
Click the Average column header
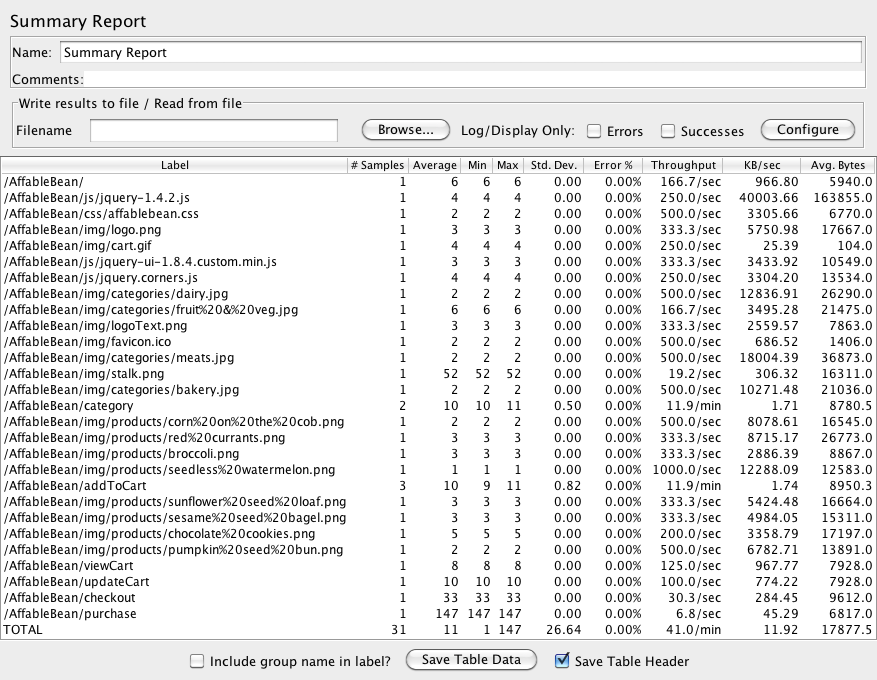pyautogui.click(x=435, y=165)
